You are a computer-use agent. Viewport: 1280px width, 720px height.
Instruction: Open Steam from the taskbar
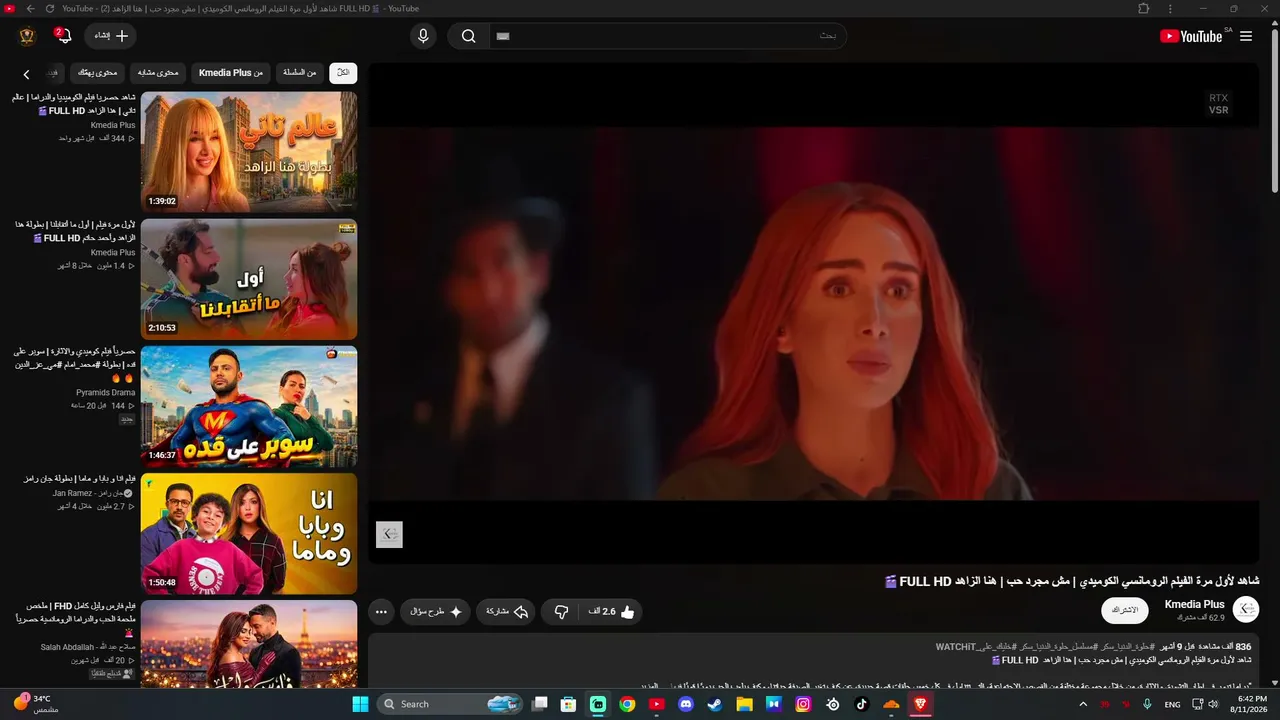715,704
